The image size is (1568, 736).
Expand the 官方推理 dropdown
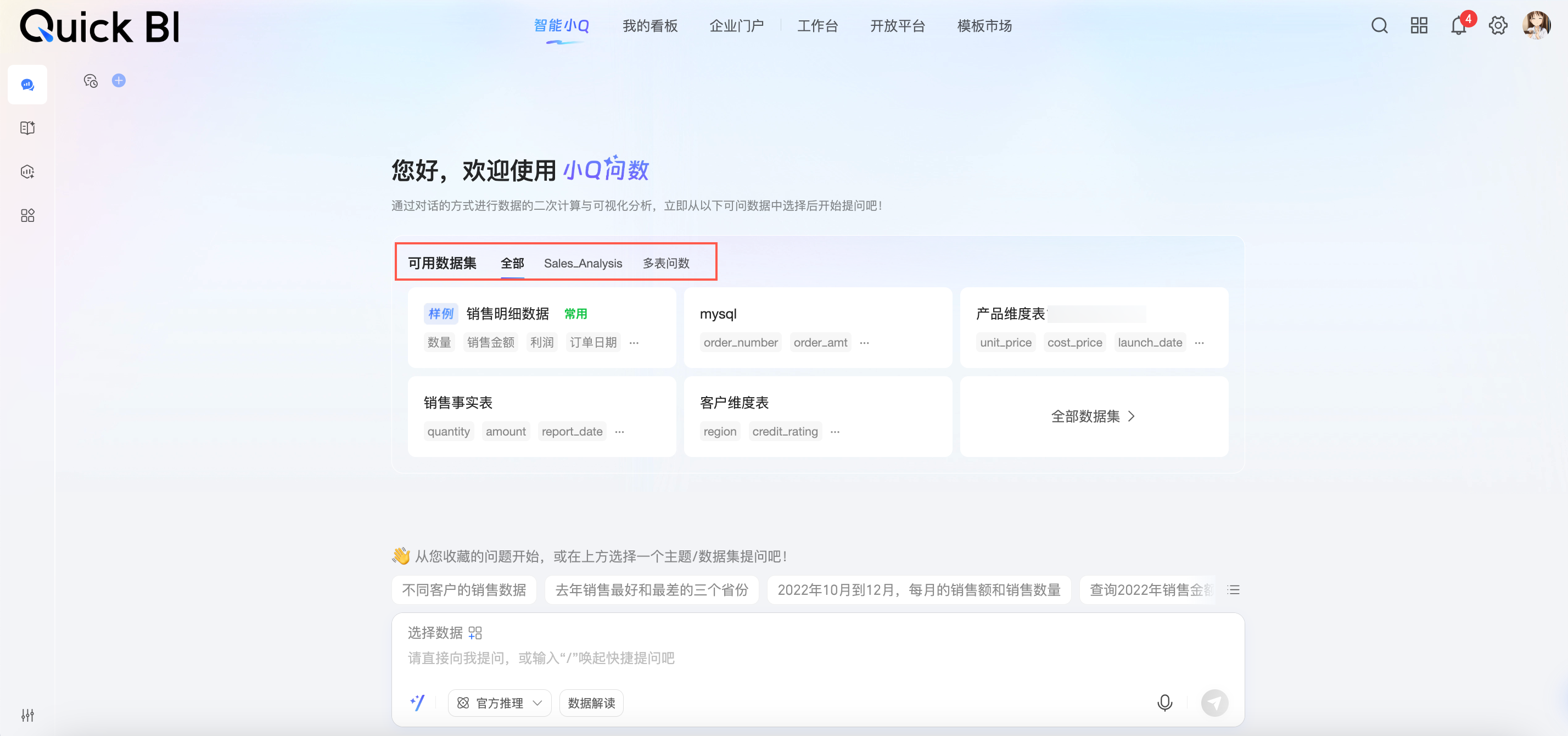click(x=500, y=703)
